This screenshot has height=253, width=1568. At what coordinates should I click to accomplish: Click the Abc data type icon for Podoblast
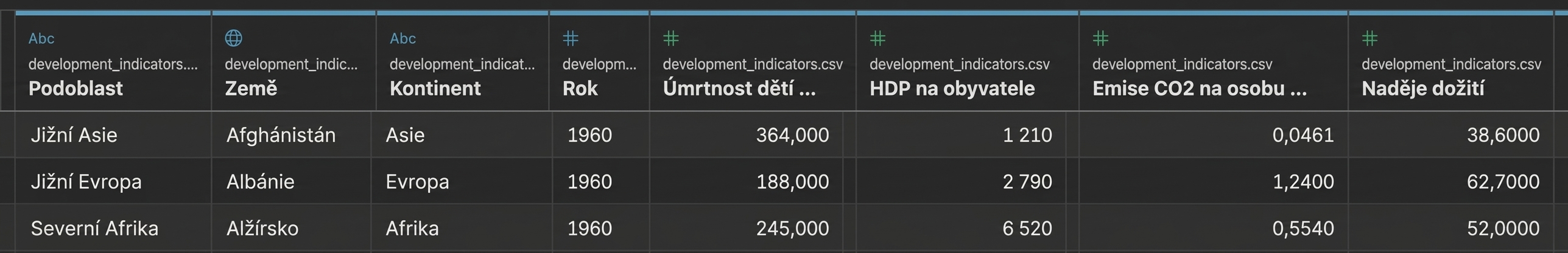pos(41,38)
